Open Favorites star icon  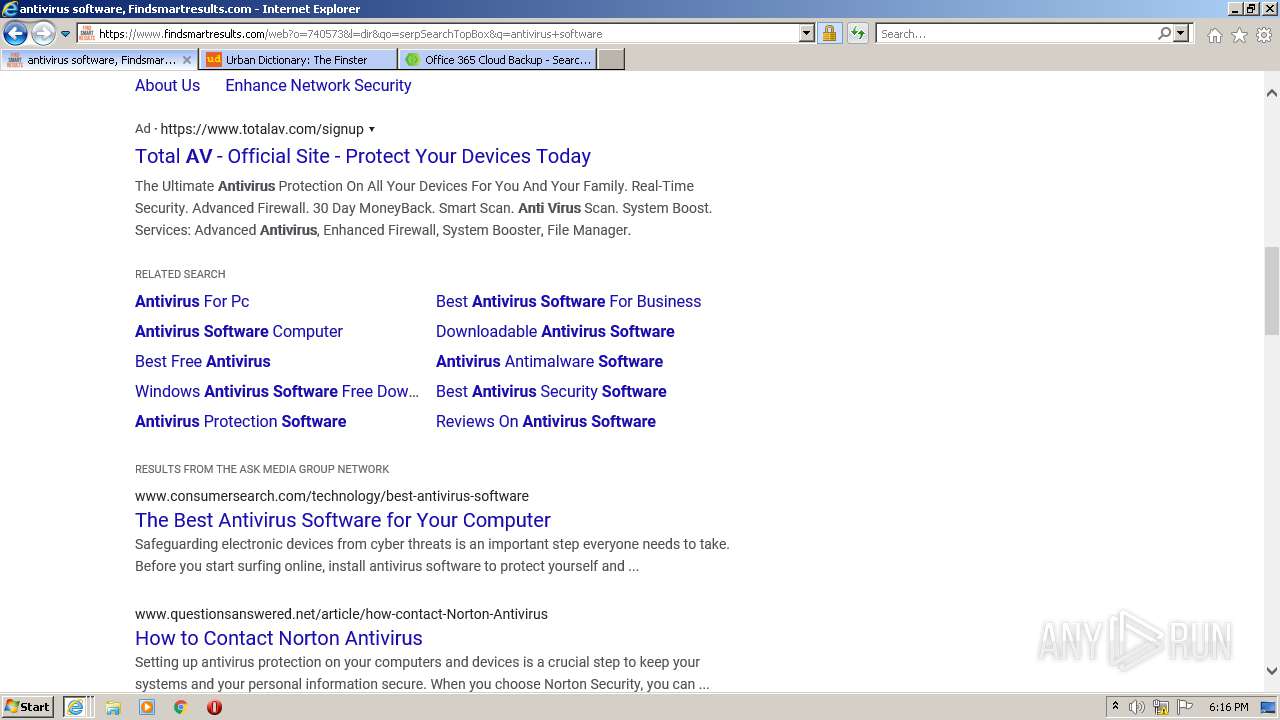pos(1239,35)
